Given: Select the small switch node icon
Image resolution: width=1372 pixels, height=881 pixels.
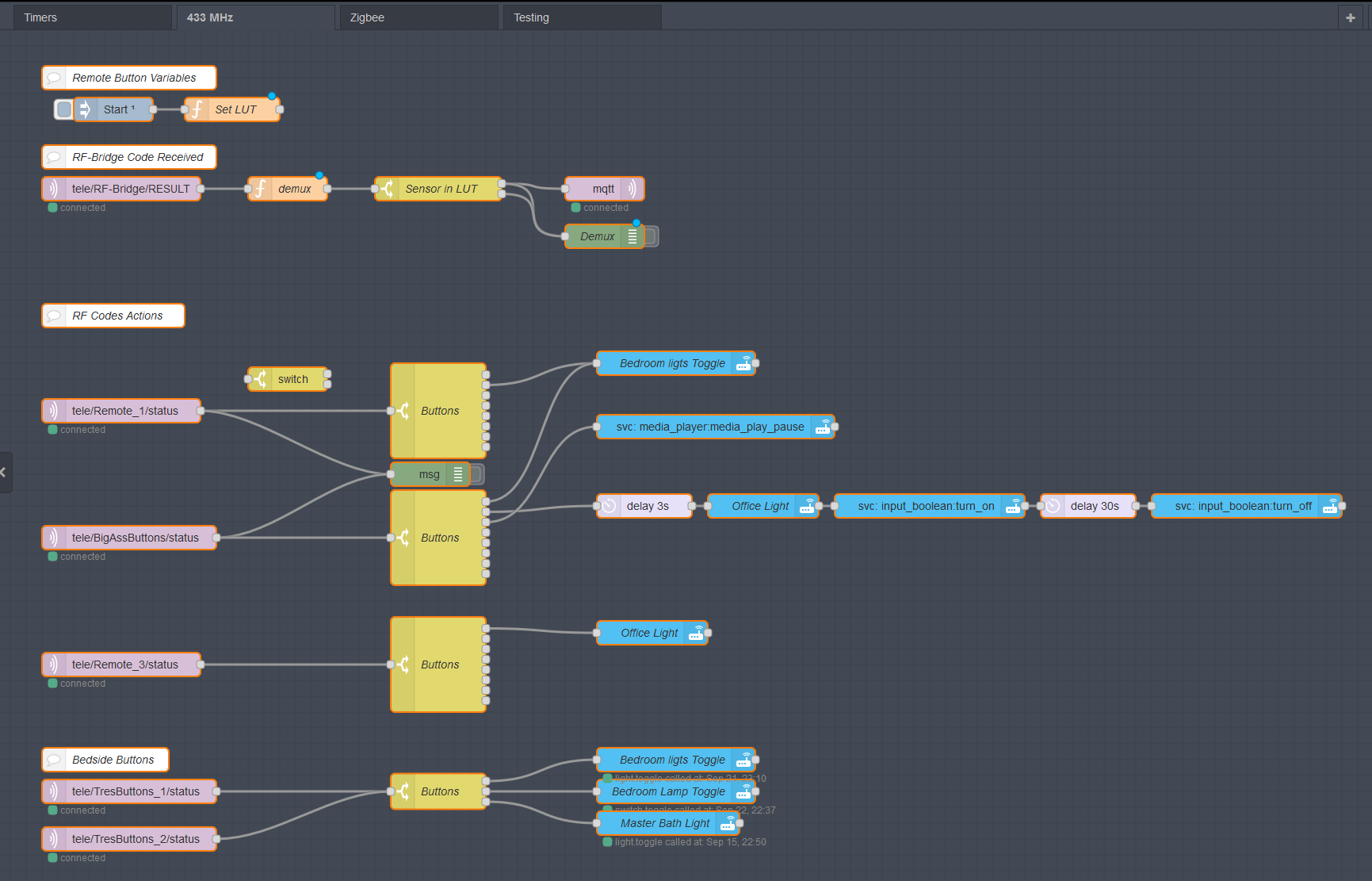Looking at the screenshot, I should 261,379.
